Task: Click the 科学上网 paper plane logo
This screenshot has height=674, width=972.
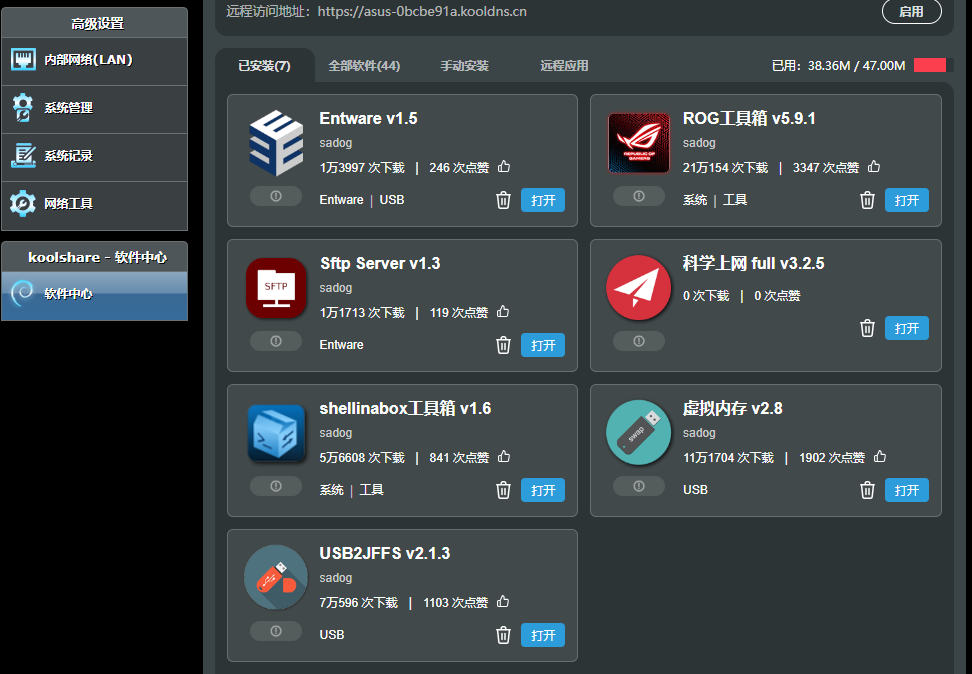Action: (638, 288)
